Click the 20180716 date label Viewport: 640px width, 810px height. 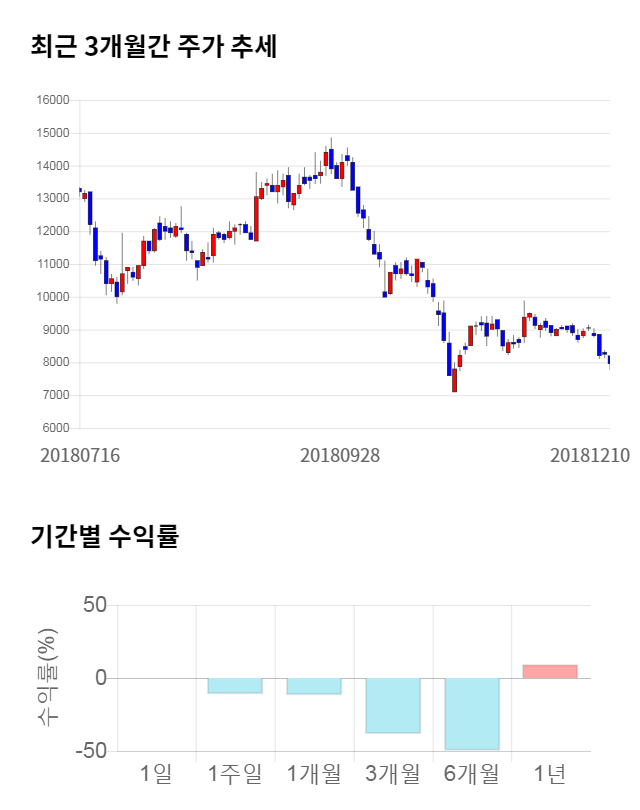click(x=80, y=455)
